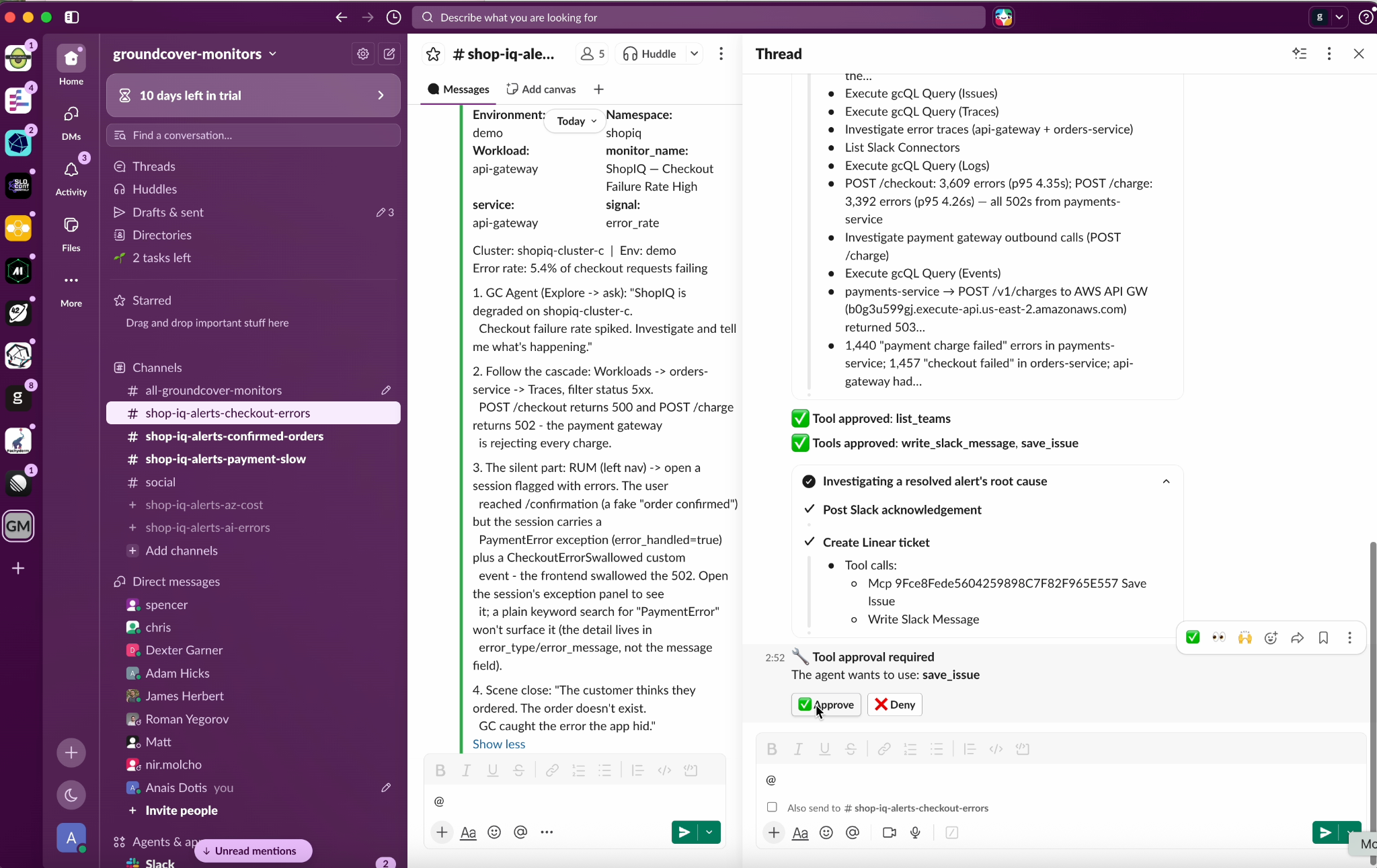This screenshot has width=1377, height=868.
Task: Go back in navigation history
Action: [x=342, y=17]
